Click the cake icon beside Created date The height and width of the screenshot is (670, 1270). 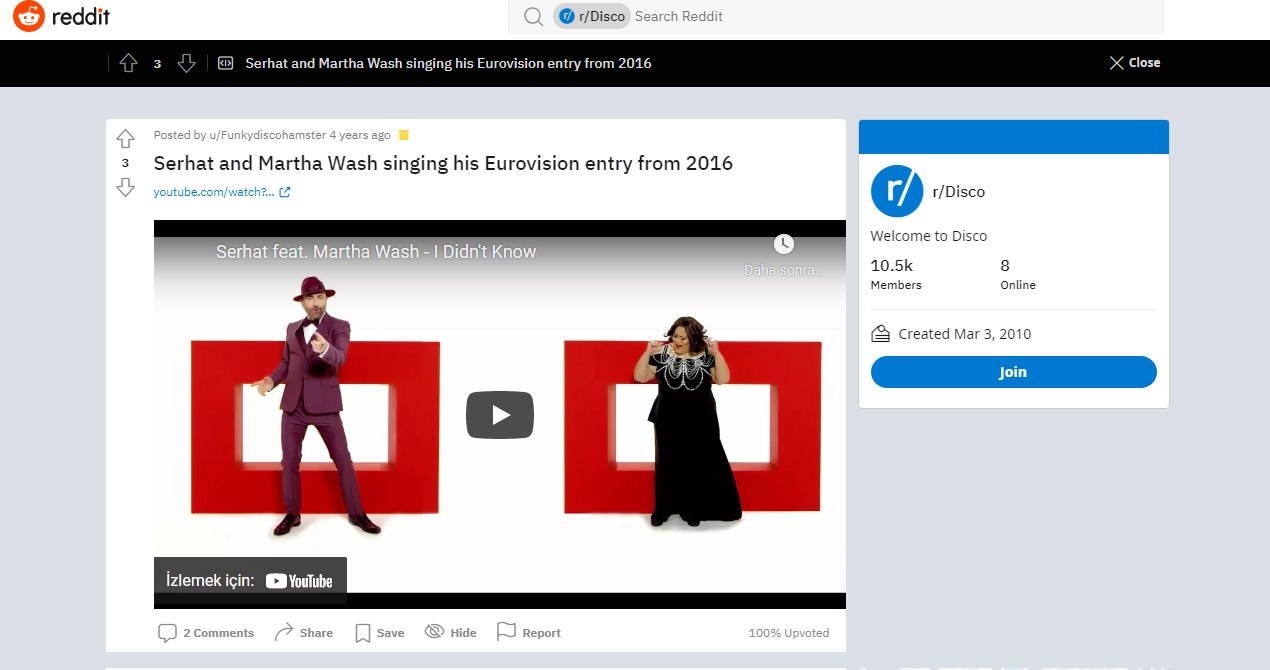[x=881, y=334]
